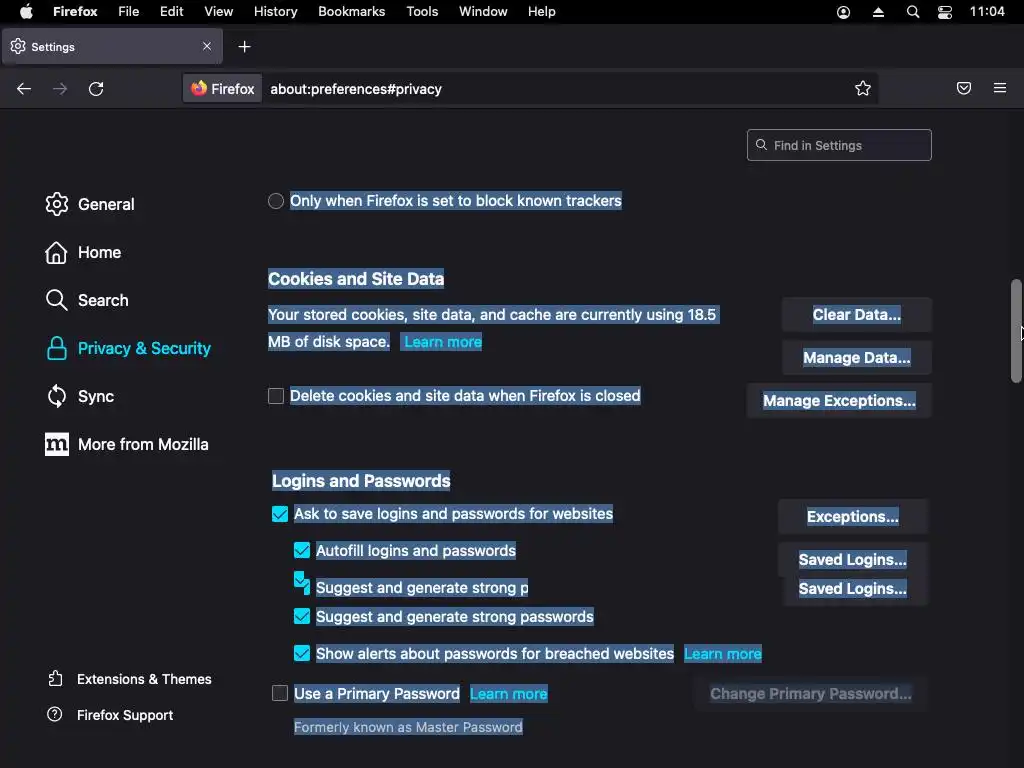Screen dimensions: 1024x768
Task: Open a new tab with the plus icon
Action: (x=244, y=47)
